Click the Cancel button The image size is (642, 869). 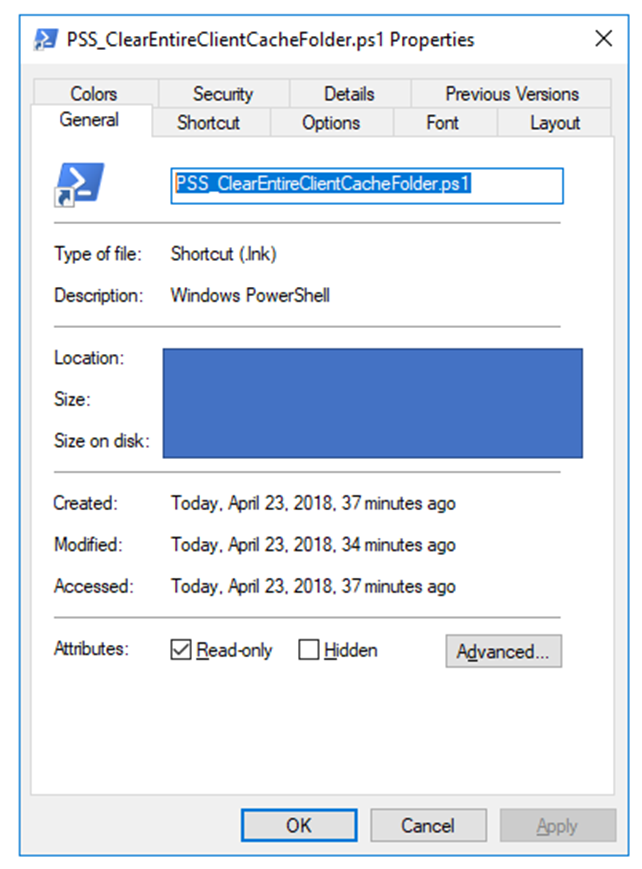[x=428, y=825]
